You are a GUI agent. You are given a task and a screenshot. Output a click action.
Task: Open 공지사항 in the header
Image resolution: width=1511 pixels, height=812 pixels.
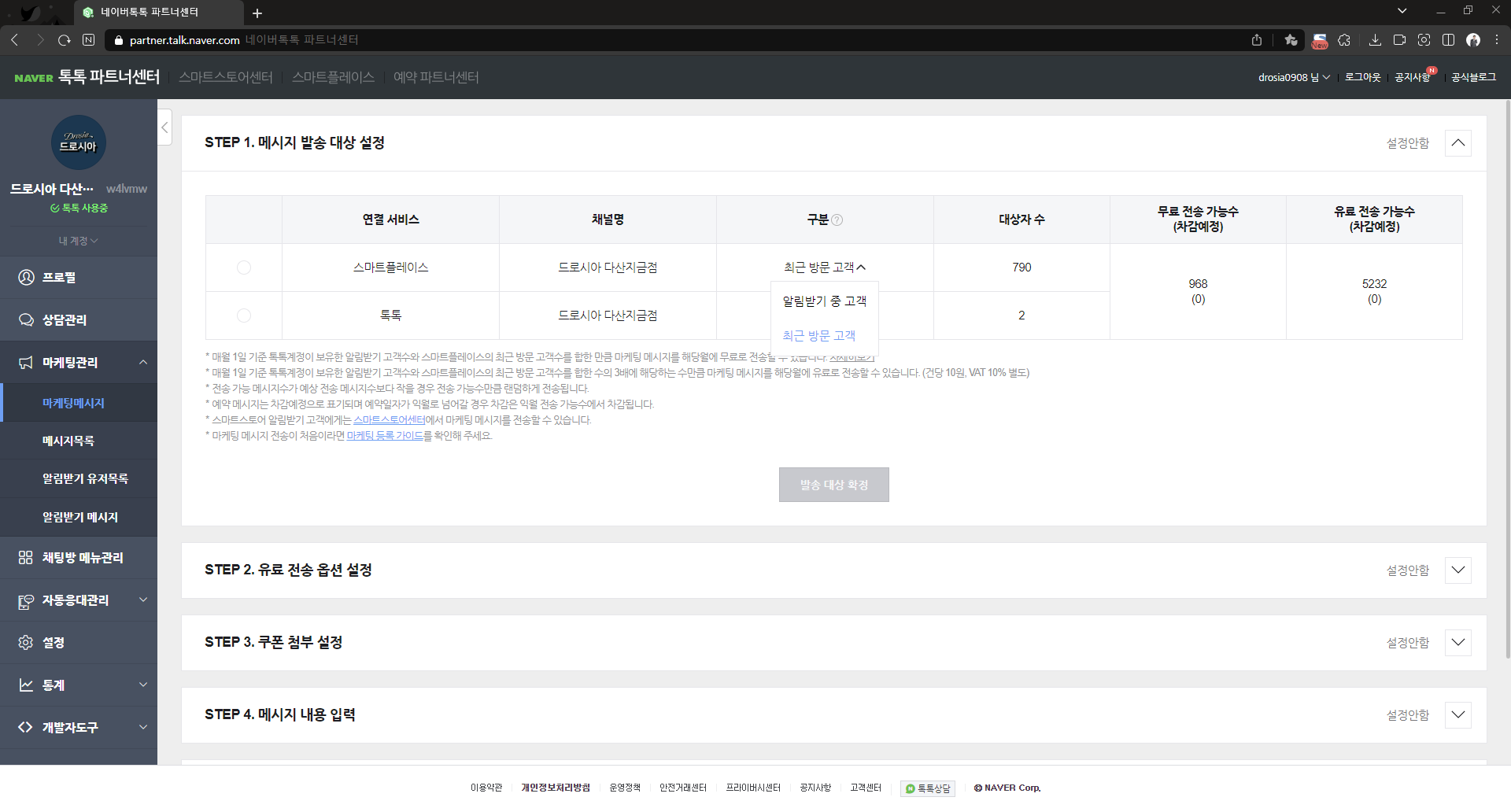tap(1412, 77)
